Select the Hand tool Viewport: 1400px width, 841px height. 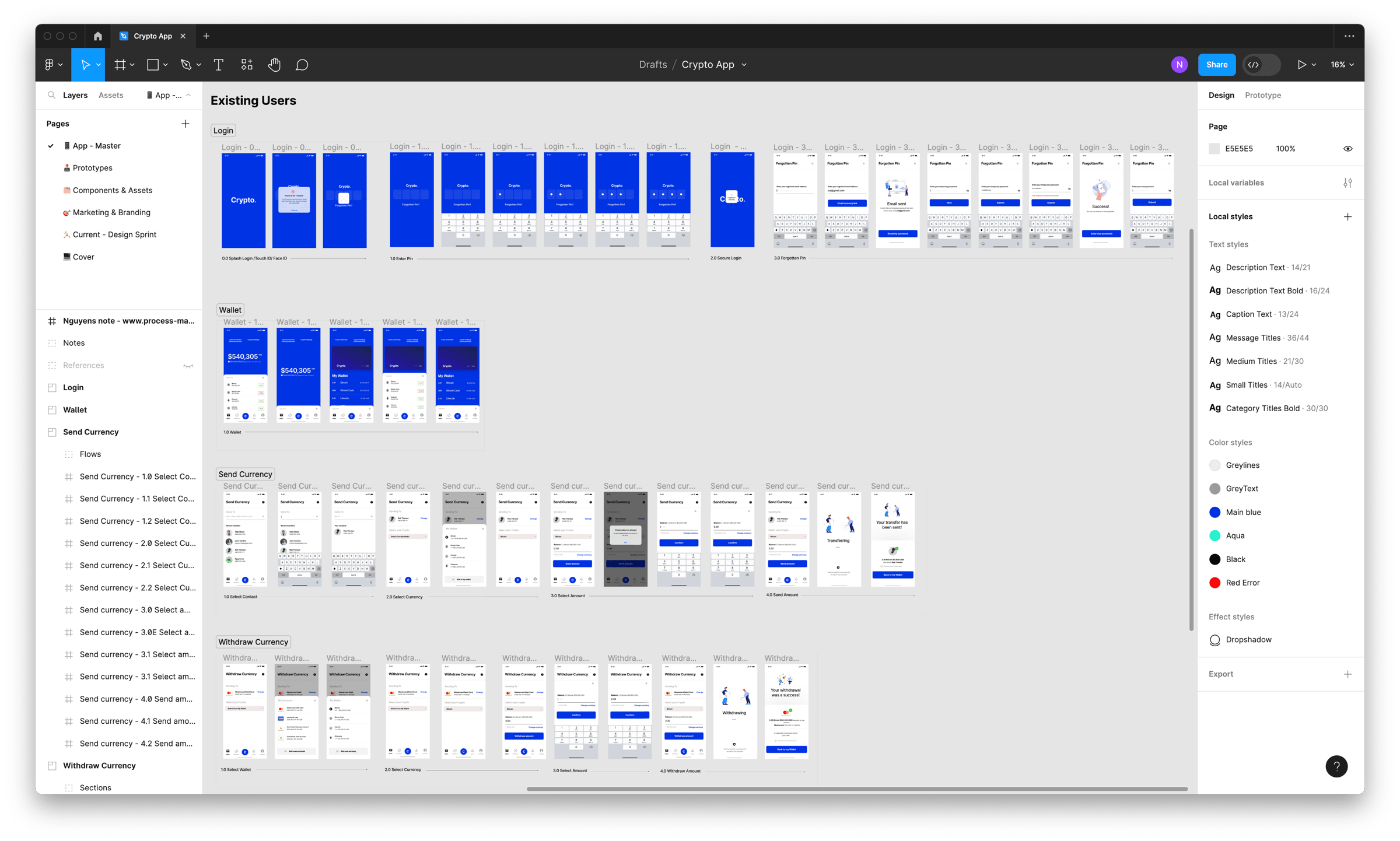click(x=274, y=65)
